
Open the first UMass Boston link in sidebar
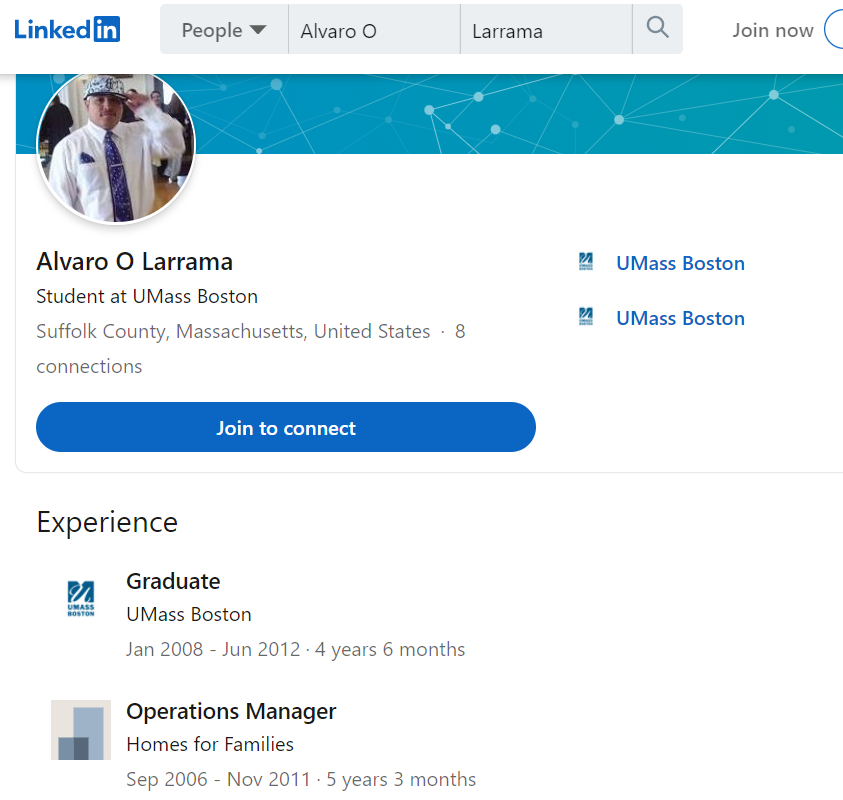tap(680, 263)
